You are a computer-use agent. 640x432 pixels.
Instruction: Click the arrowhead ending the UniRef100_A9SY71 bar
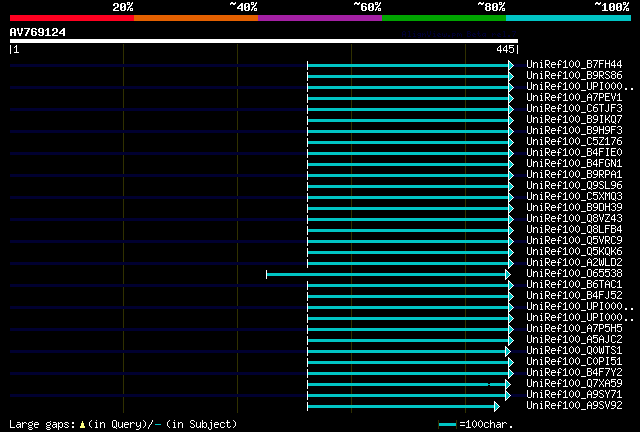click(508, 396)
